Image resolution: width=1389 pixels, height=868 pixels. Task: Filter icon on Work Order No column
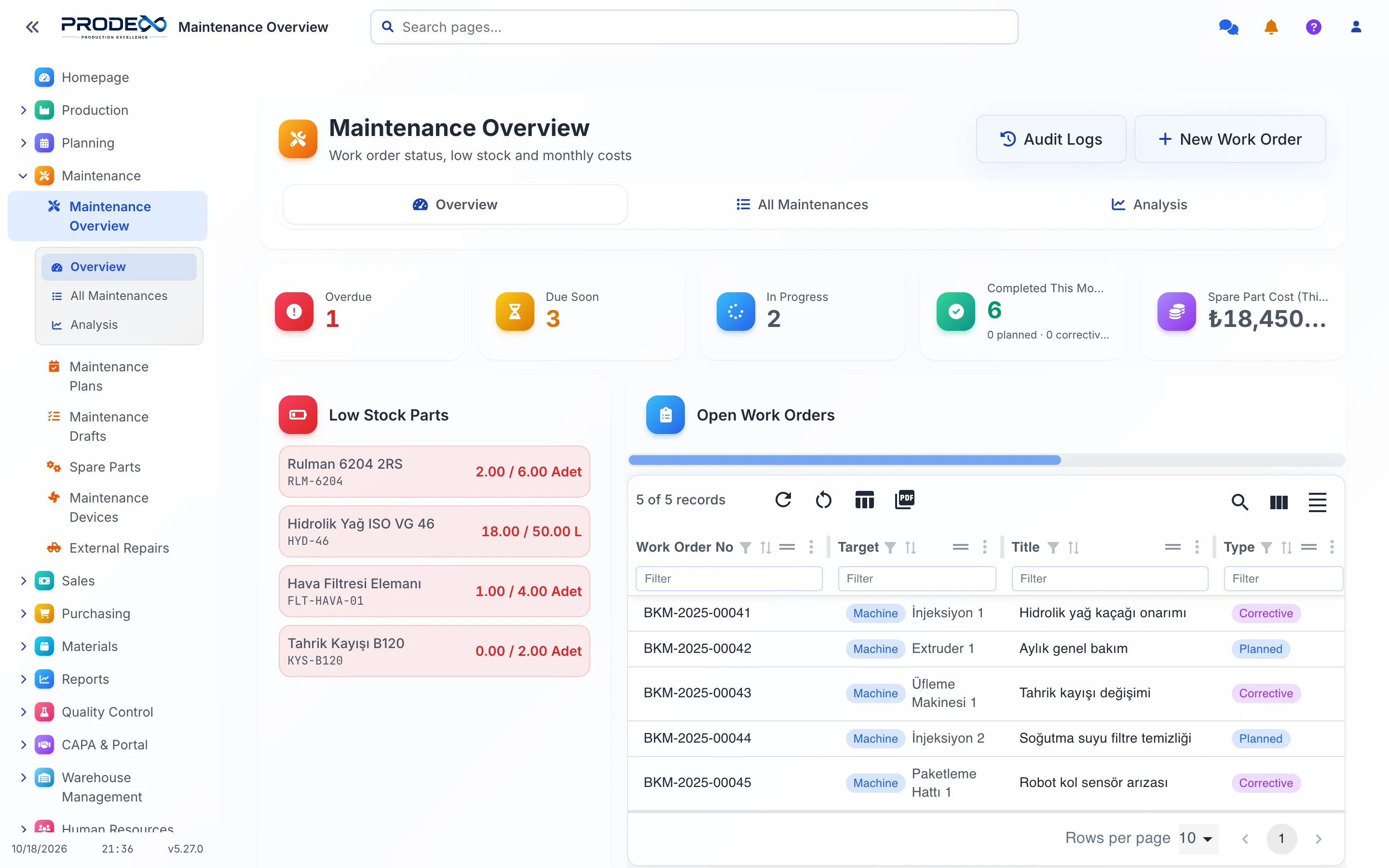(x=745, y=547)
